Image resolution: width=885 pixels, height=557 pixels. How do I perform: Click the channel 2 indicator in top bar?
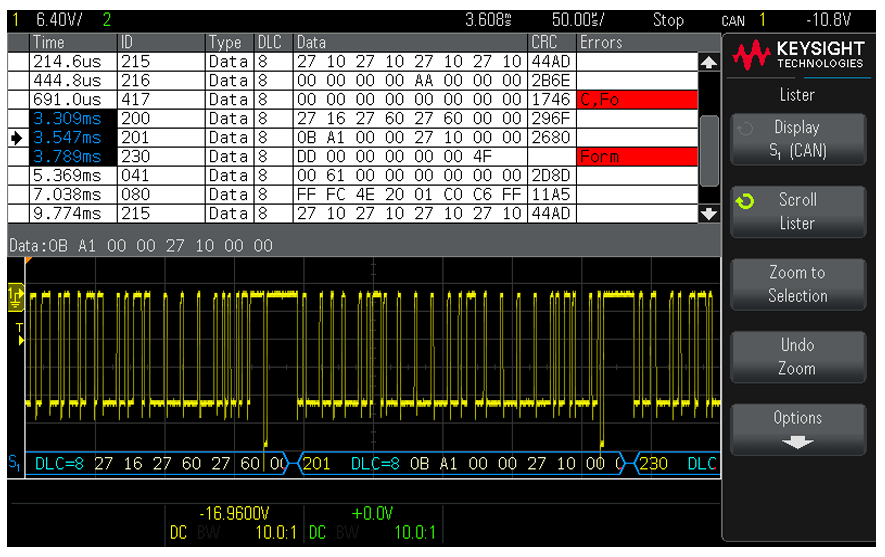pos(107,20)
